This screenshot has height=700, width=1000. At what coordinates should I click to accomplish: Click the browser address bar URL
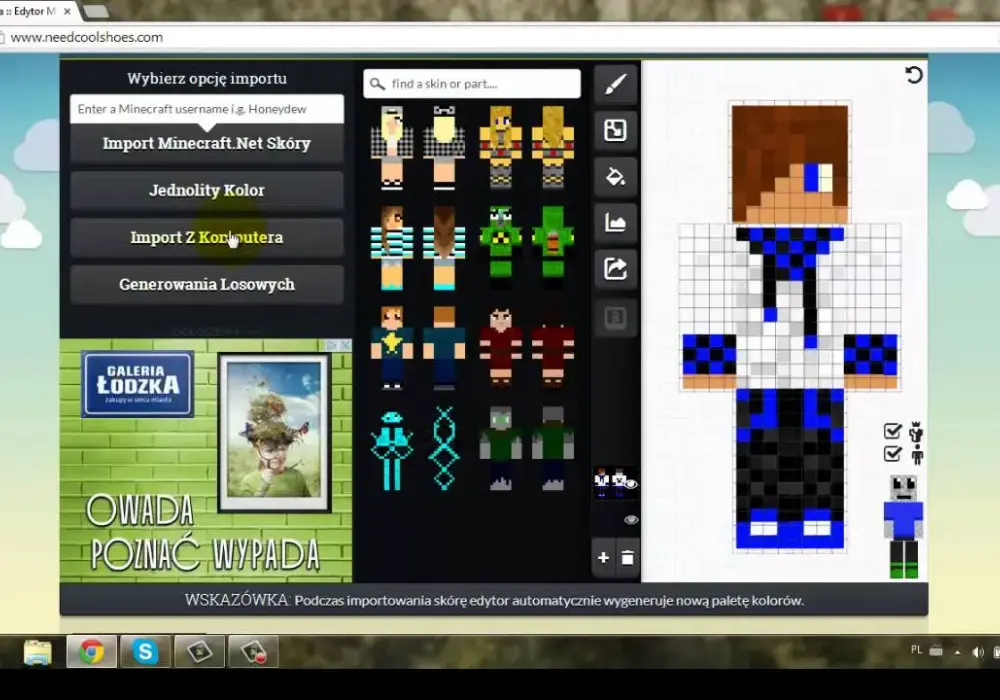click(87, 37)
